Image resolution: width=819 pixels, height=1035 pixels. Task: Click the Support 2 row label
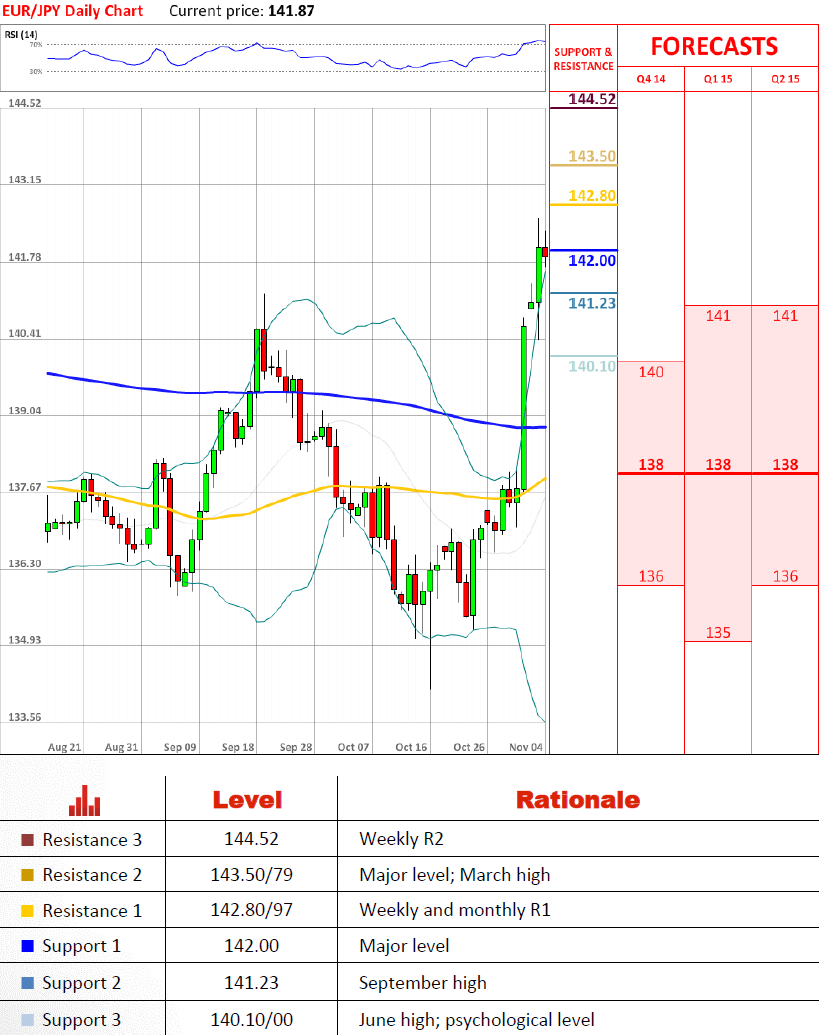[x=82, y=984]
